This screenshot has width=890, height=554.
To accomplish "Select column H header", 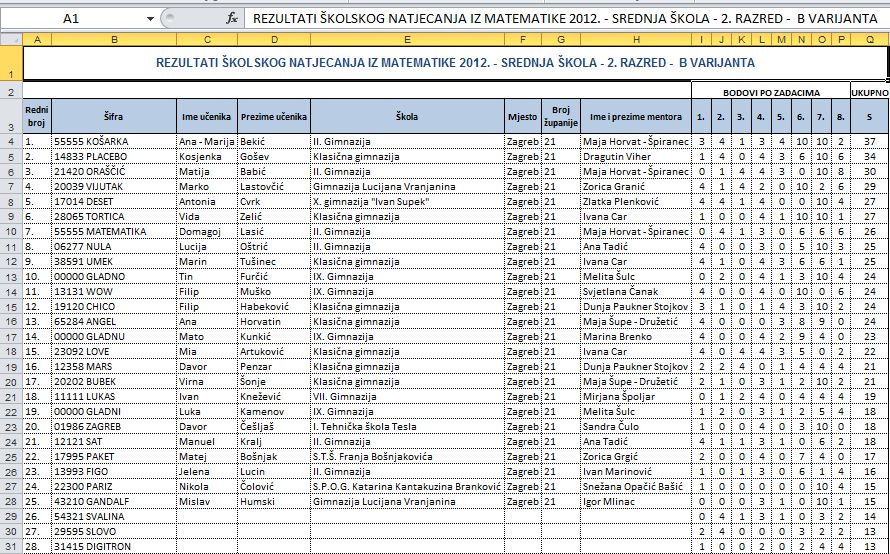I will coord(636,40).
